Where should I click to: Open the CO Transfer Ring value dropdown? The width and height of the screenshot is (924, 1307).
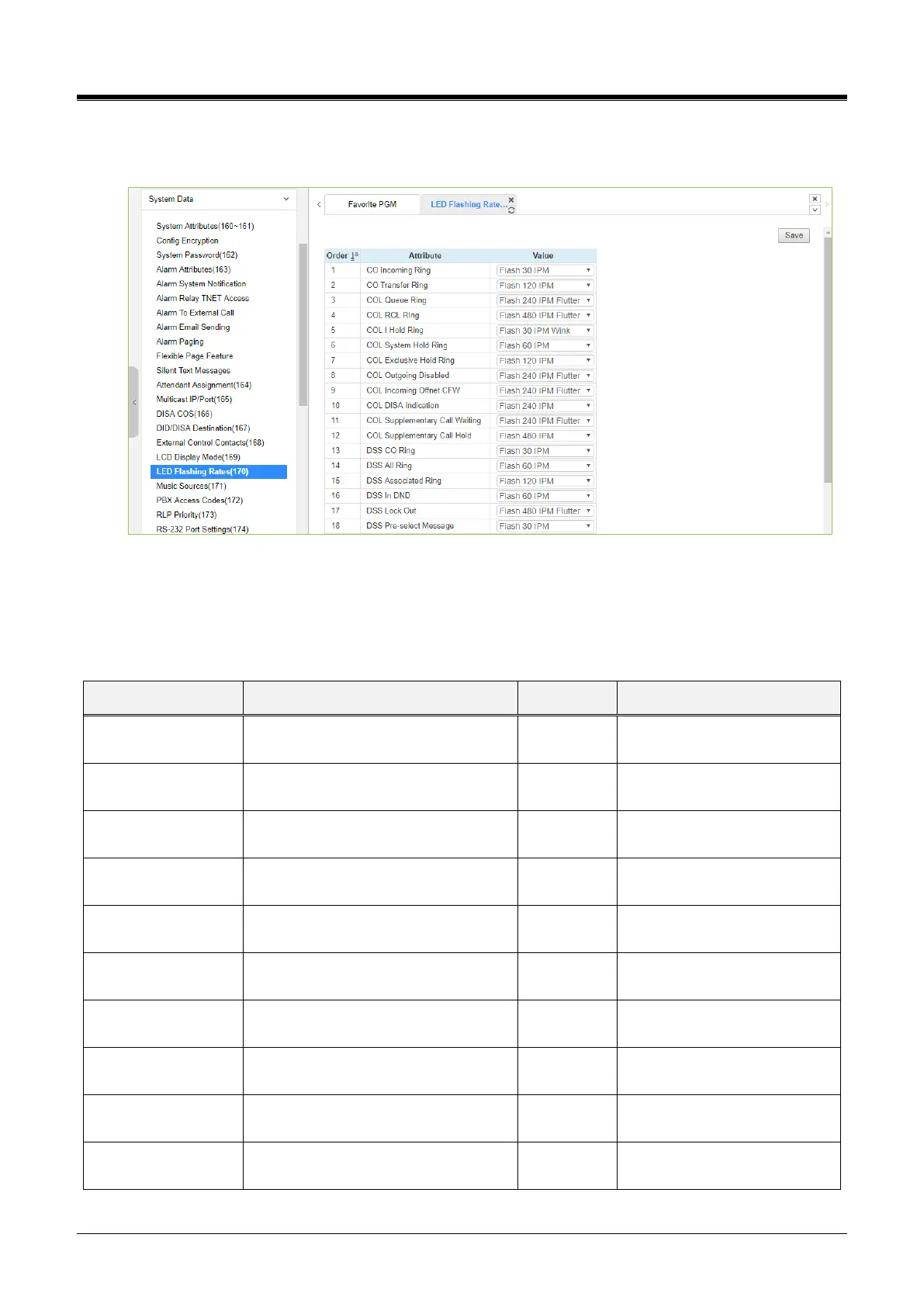[x=545, y=286]
